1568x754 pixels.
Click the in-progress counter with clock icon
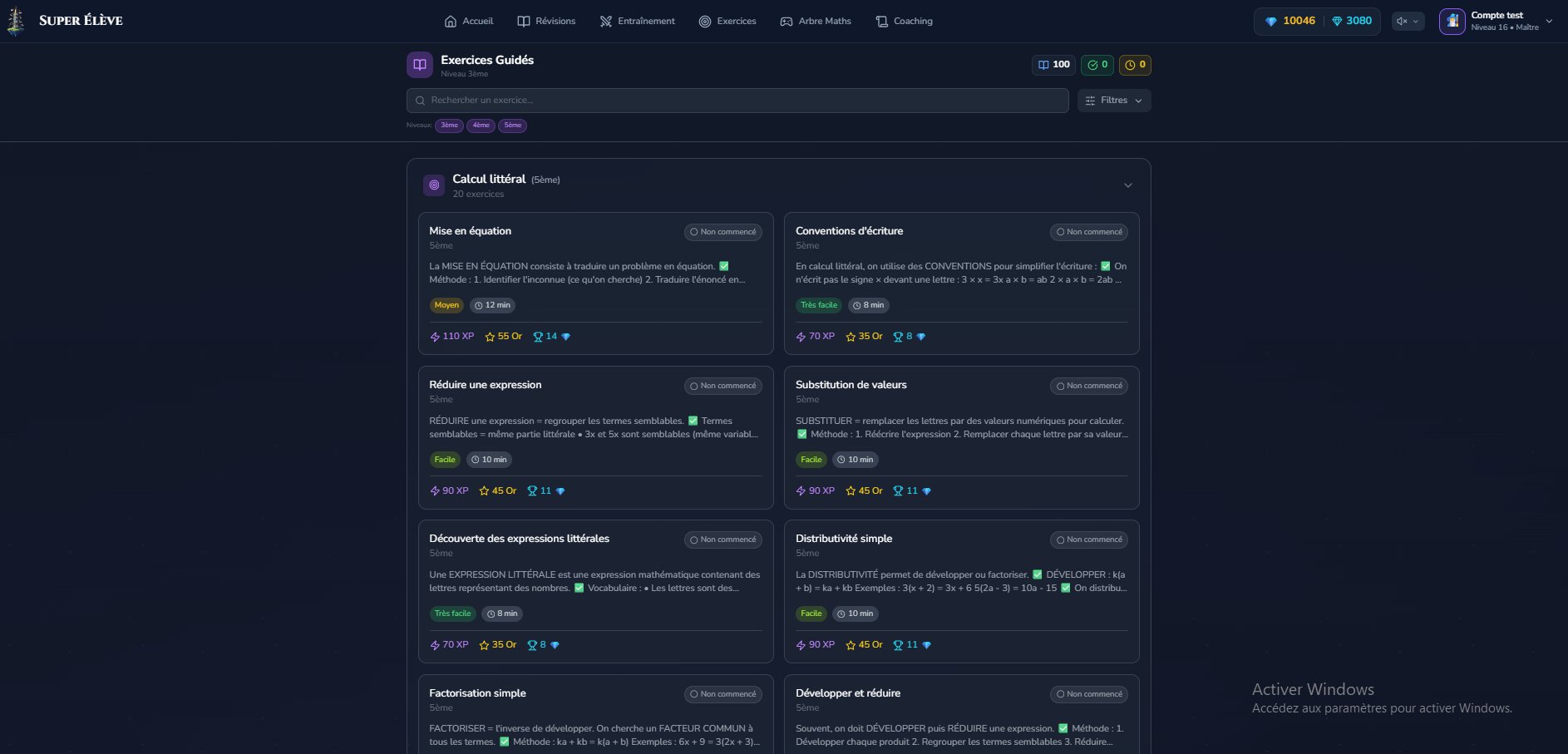[1135, 65]
